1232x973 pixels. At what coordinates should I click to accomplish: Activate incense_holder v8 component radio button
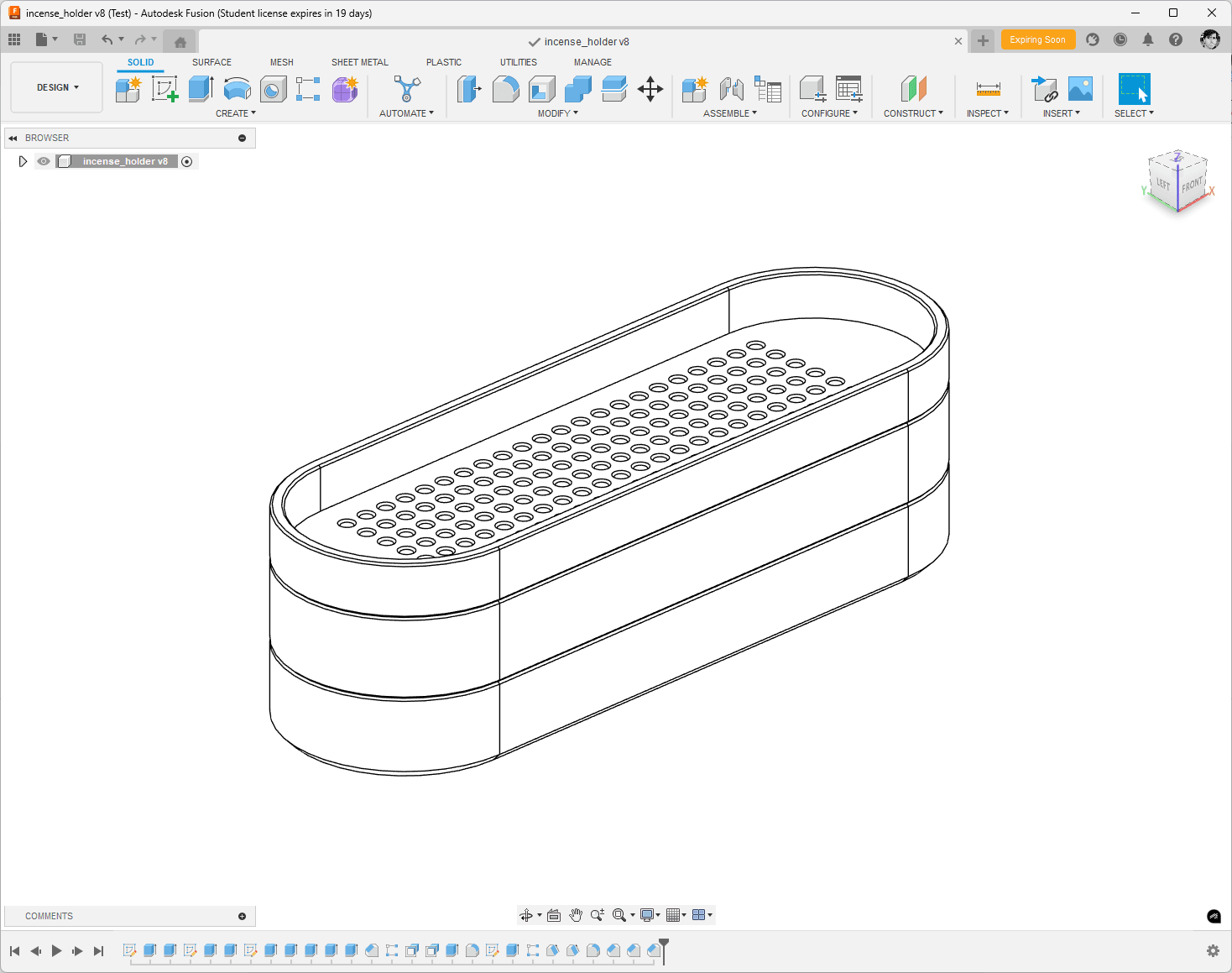[x=187, y=161]
